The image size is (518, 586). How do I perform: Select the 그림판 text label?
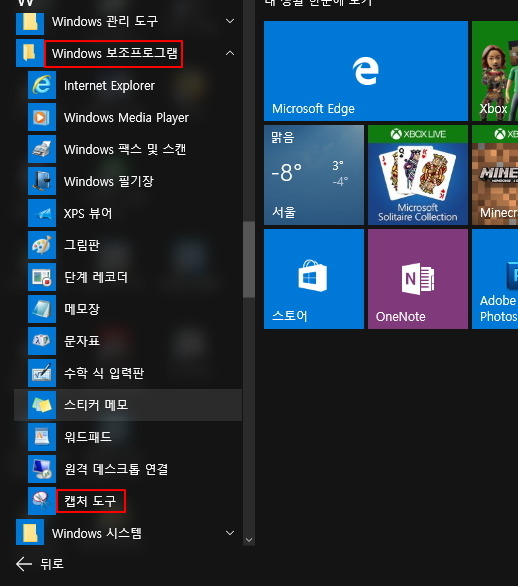[x=82, y=245]
